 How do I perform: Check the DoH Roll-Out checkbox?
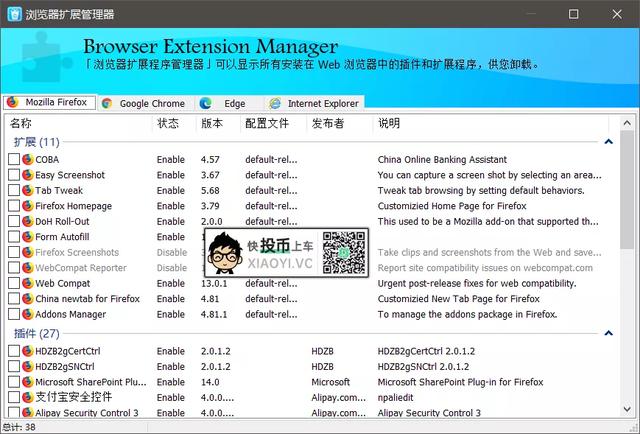point(14,221)
